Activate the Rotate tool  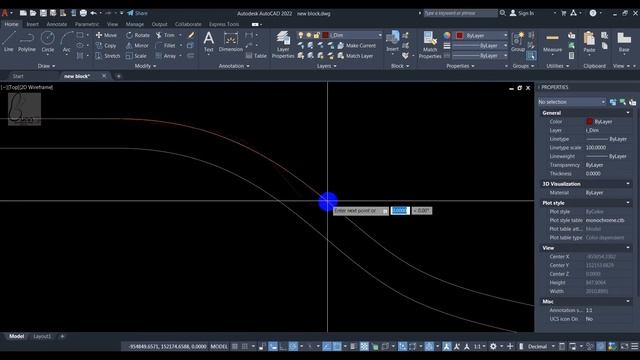click(138, 35)
